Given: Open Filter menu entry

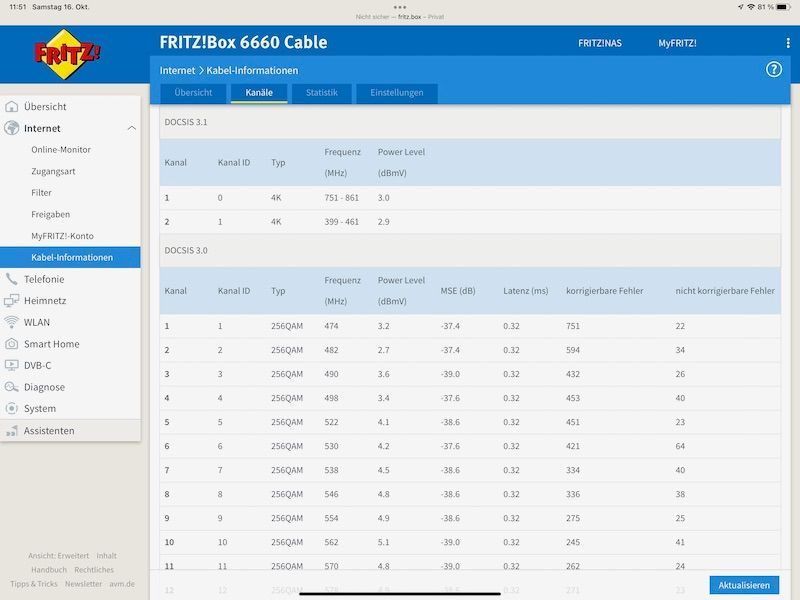Looking at the screenshot, I should tap(41, 193).
